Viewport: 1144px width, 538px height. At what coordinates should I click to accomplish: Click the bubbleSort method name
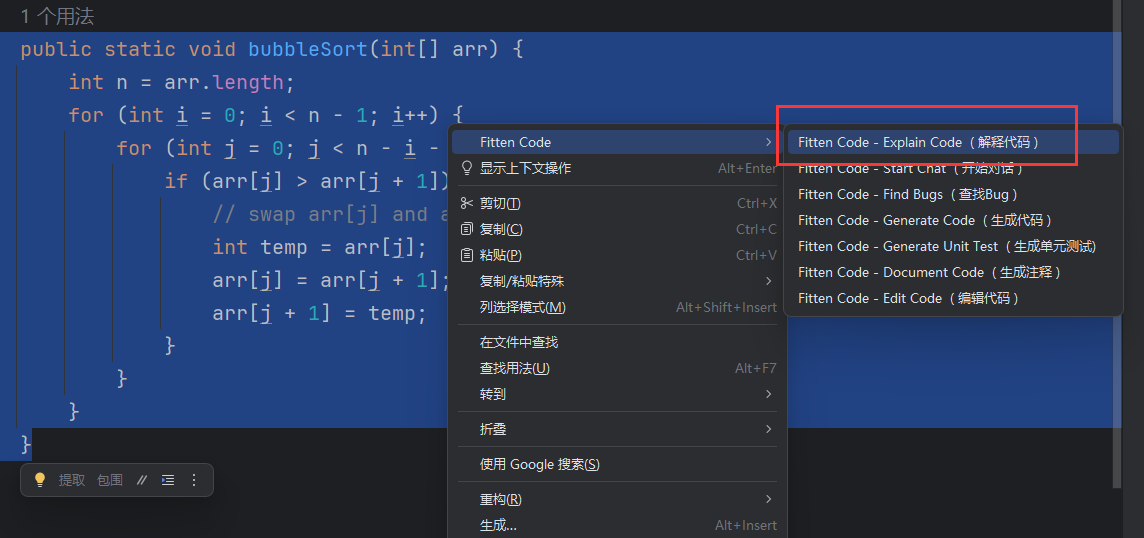point(308,50)
